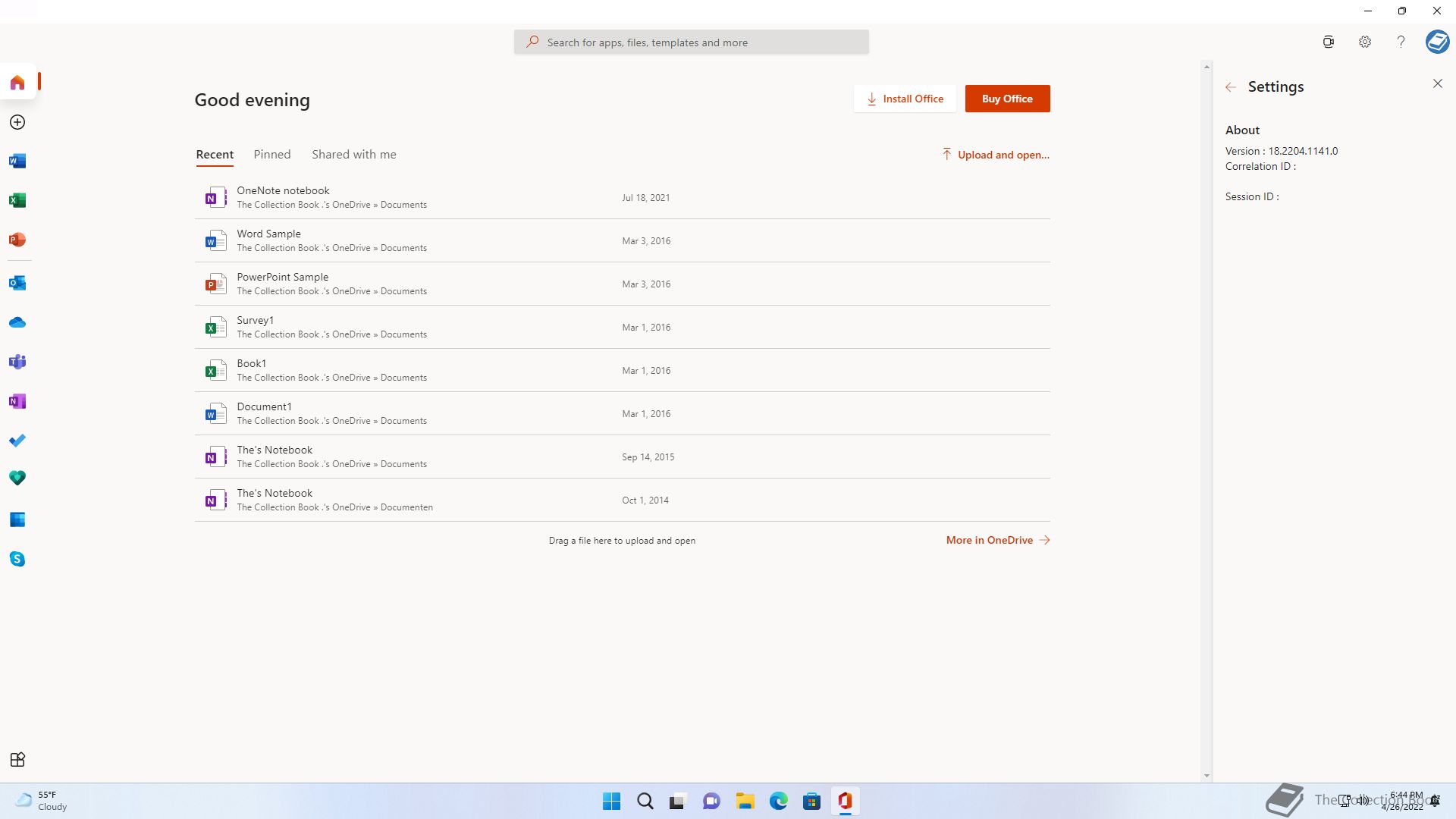1456x819 pixels.
Task: Open the Book1 workbook
Action: pos(622,370)
